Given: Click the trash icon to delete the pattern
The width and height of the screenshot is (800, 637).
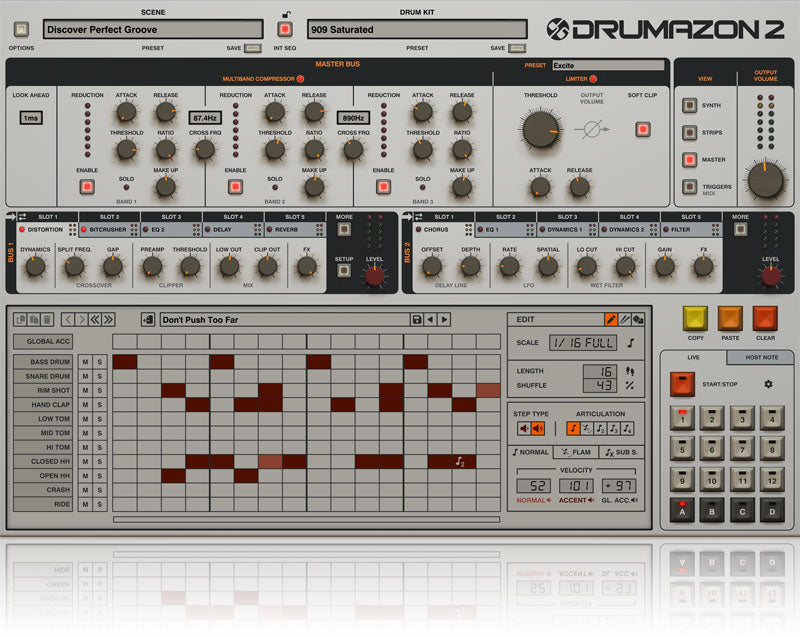Looking at the screenshot, I should point(47,320).
